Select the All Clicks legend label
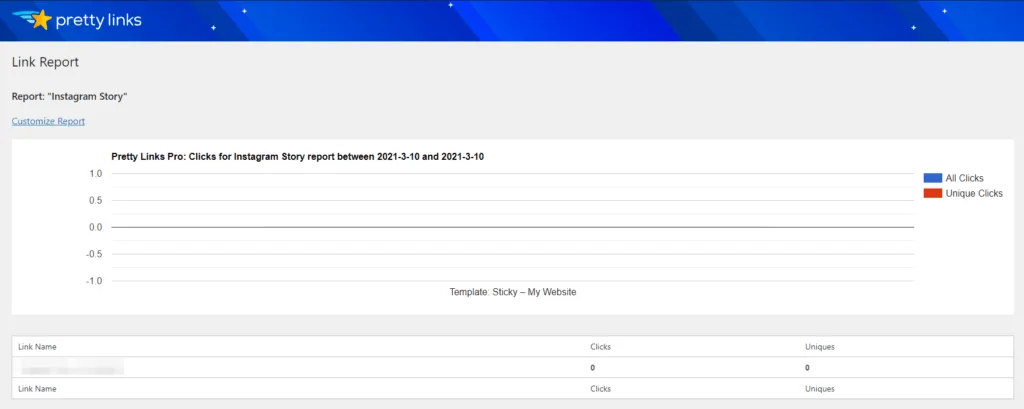Screen dimensions: 1024x409 click(x=965, y=178)
